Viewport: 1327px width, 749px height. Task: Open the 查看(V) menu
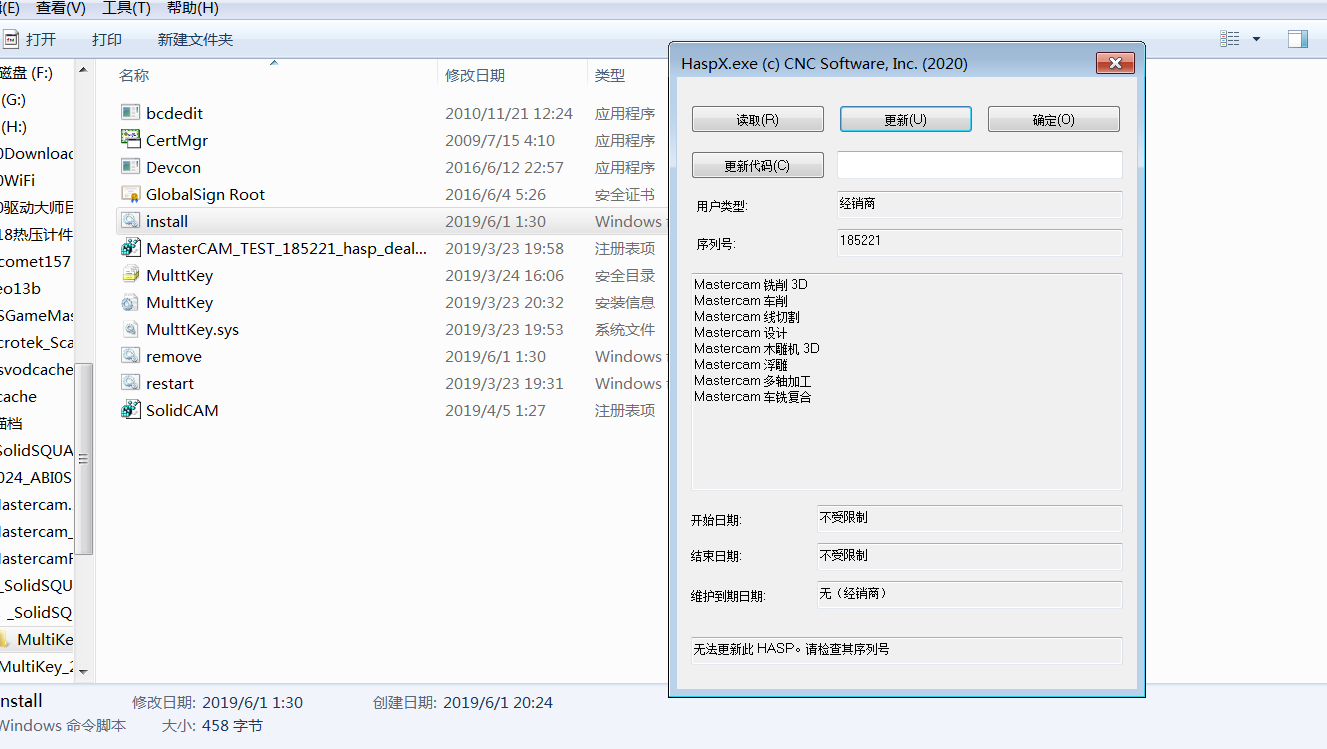coord(61,8)
